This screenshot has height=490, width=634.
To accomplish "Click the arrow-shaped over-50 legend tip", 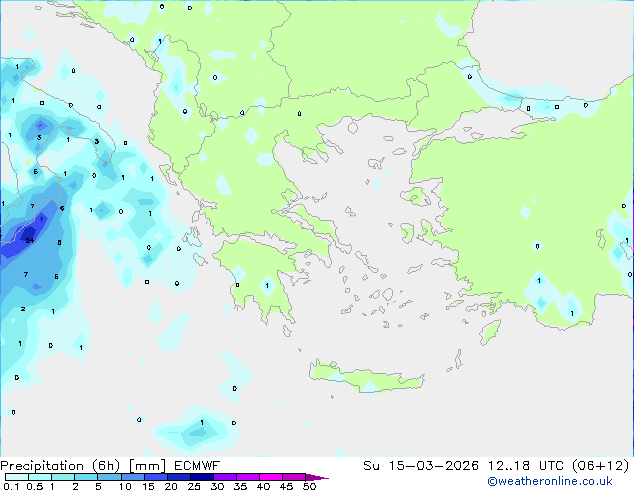I will click(317, 477).
